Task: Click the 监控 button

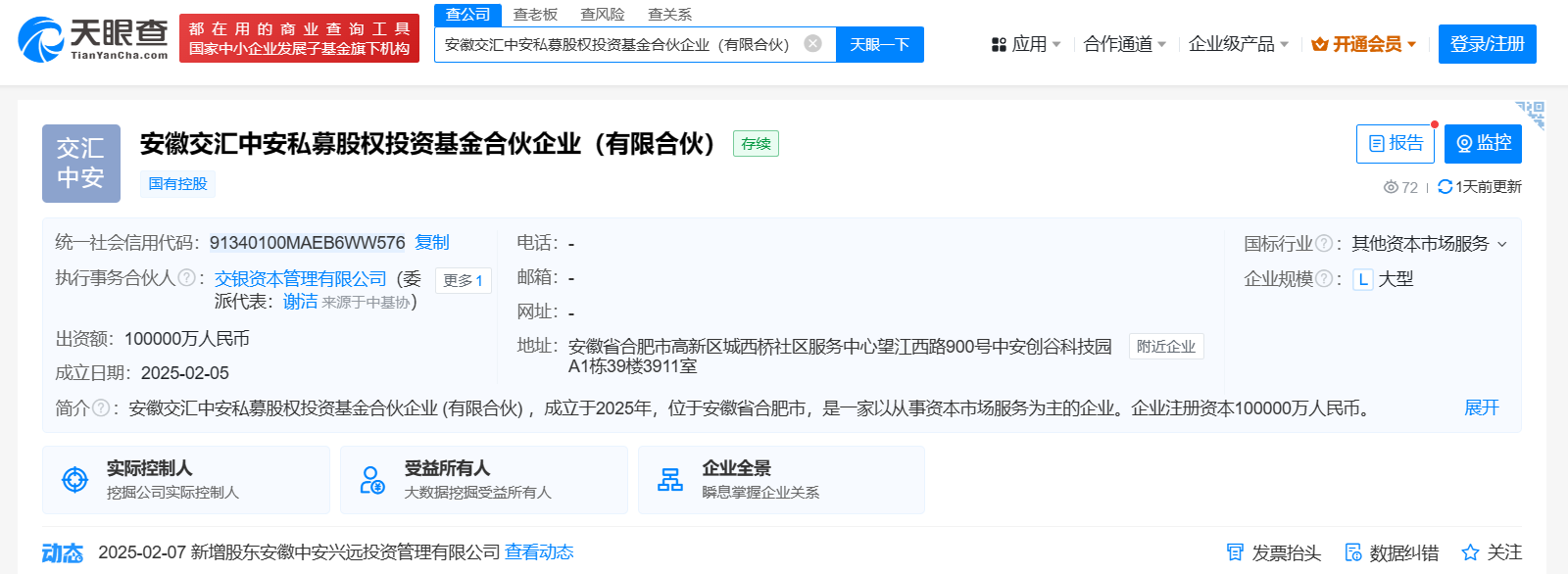Action: (1483, 144)
